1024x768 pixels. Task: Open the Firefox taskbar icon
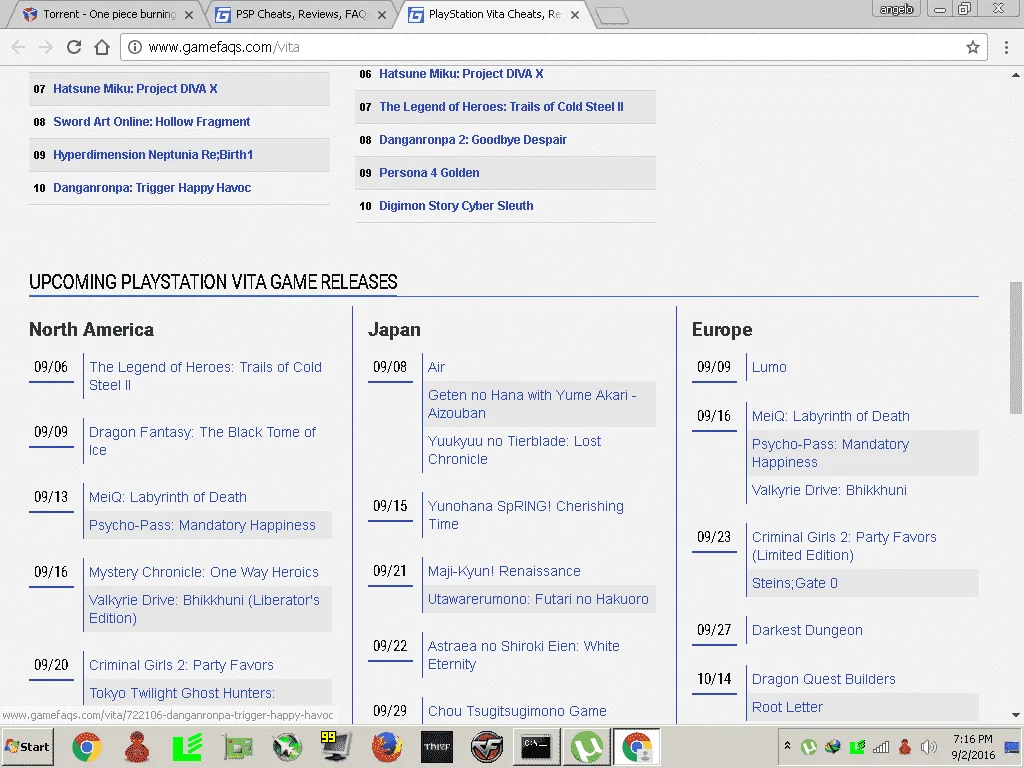pyautogui.click(x=387, y=746)
